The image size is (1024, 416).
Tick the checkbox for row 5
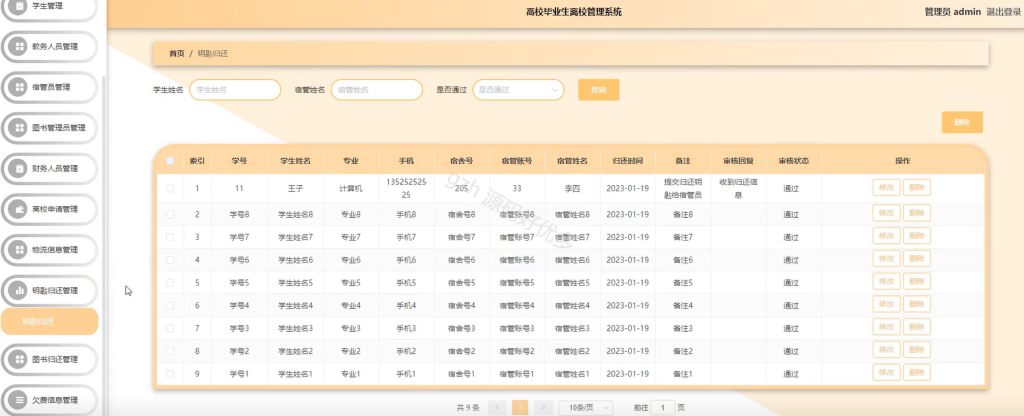coord(170,283)
